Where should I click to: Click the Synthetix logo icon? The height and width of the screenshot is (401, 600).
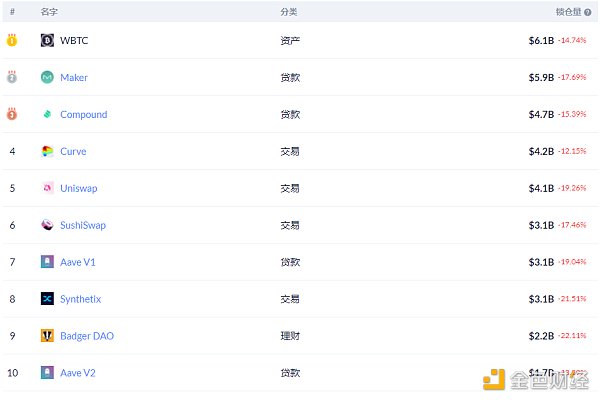click(x=47, y=299)
